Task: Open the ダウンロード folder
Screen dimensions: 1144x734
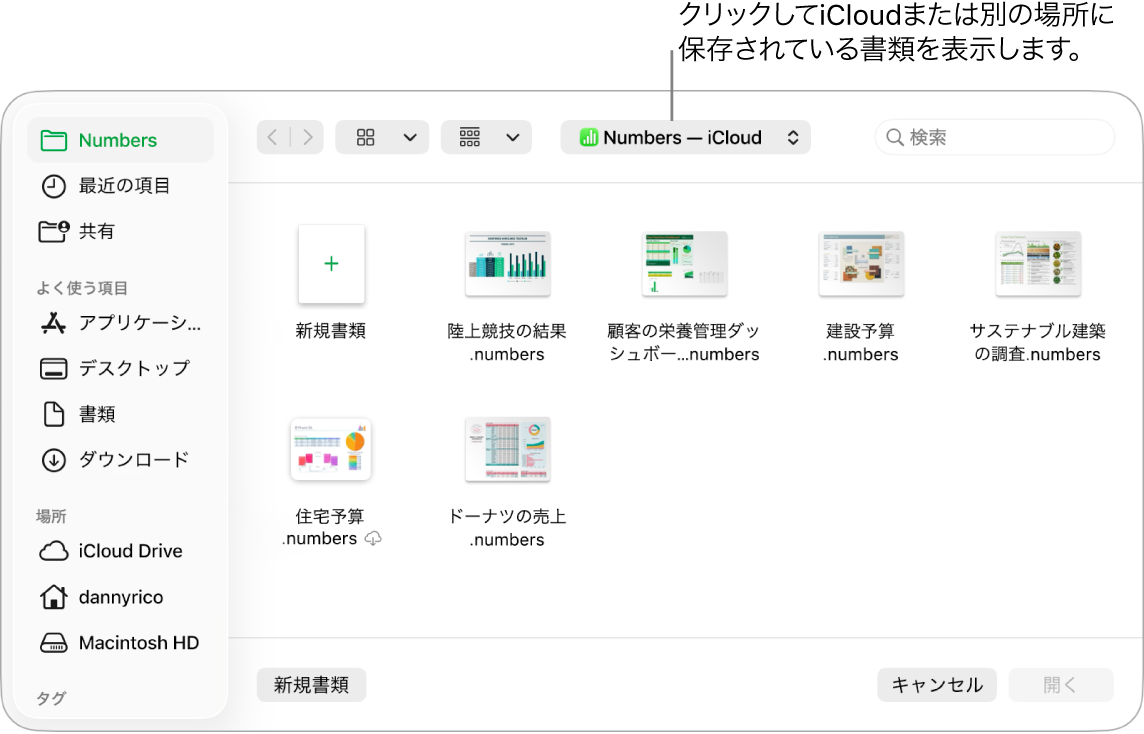Action: click(x=128, y=460)
